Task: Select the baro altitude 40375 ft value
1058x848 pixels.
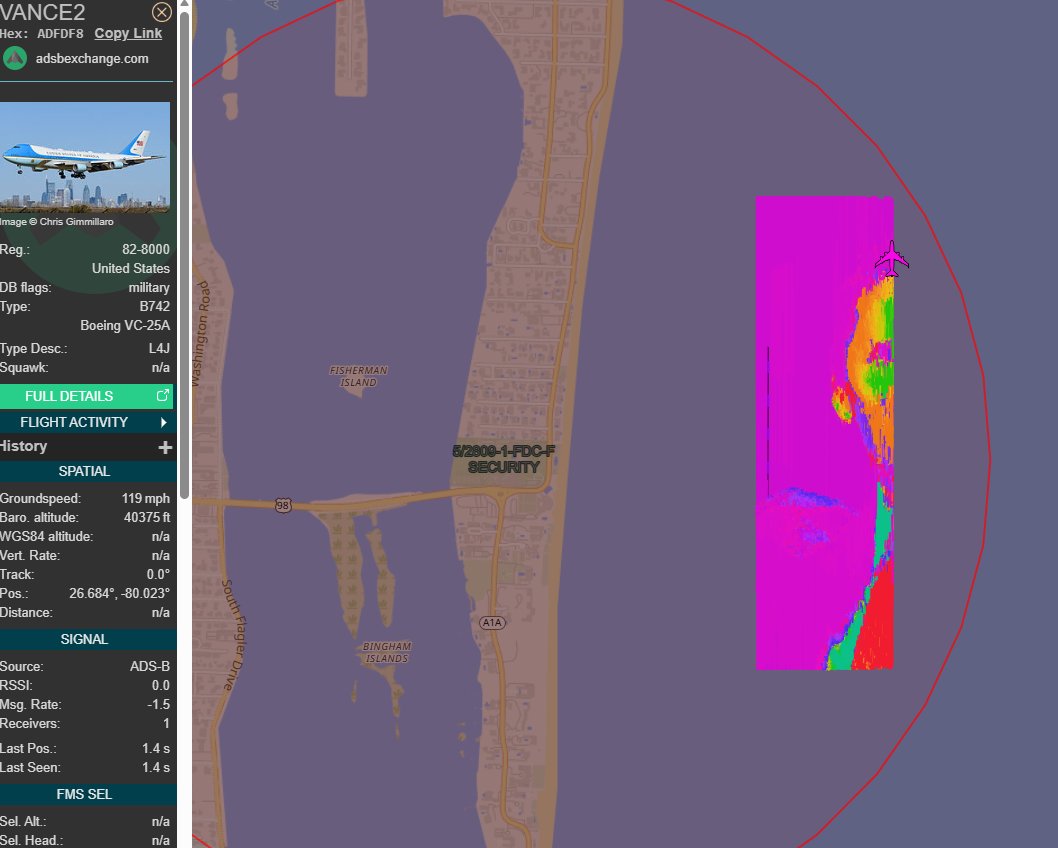Action: tap(146, 517)
